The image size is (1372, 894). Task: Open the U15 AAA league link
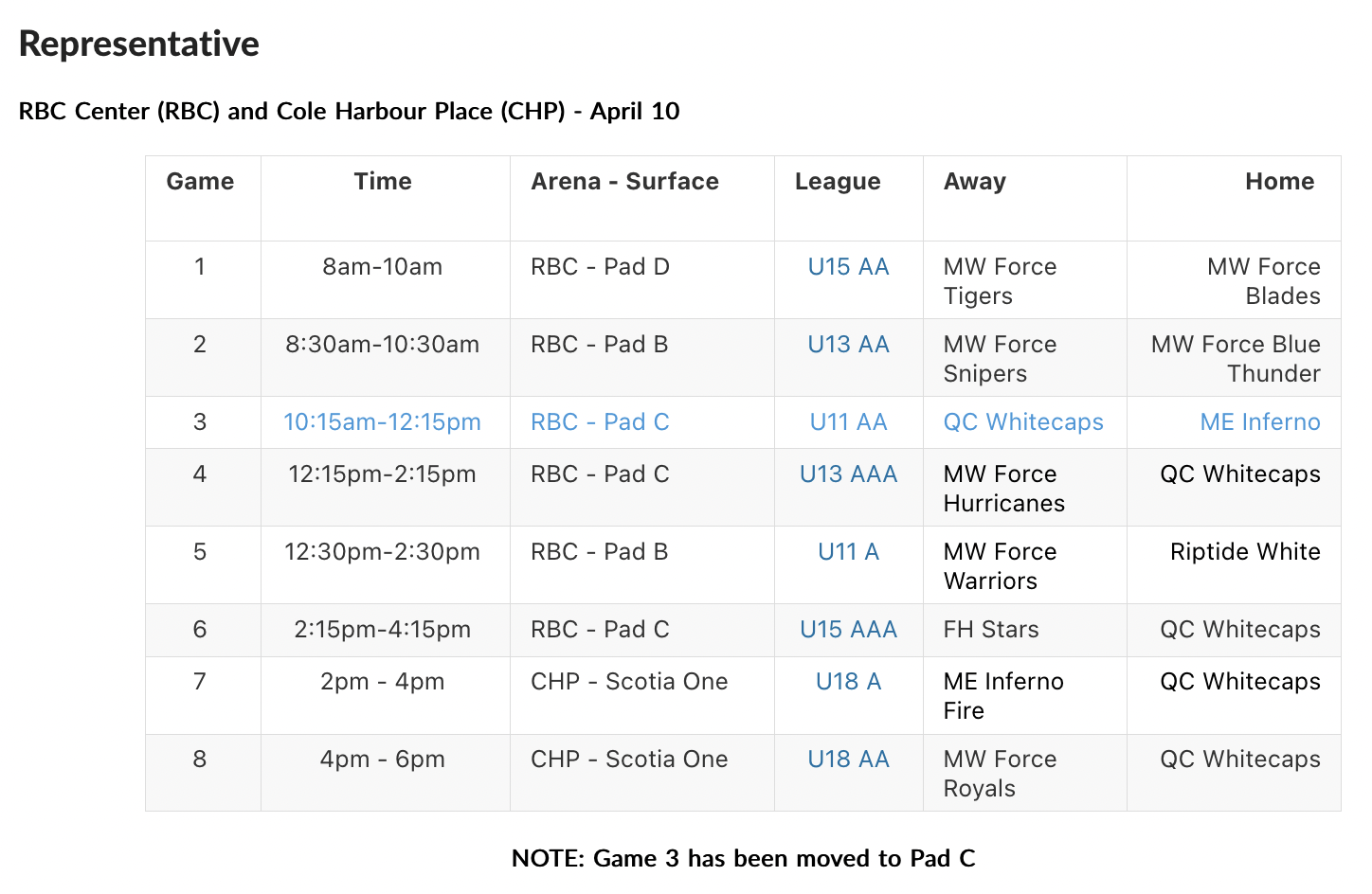pos(848,630)
